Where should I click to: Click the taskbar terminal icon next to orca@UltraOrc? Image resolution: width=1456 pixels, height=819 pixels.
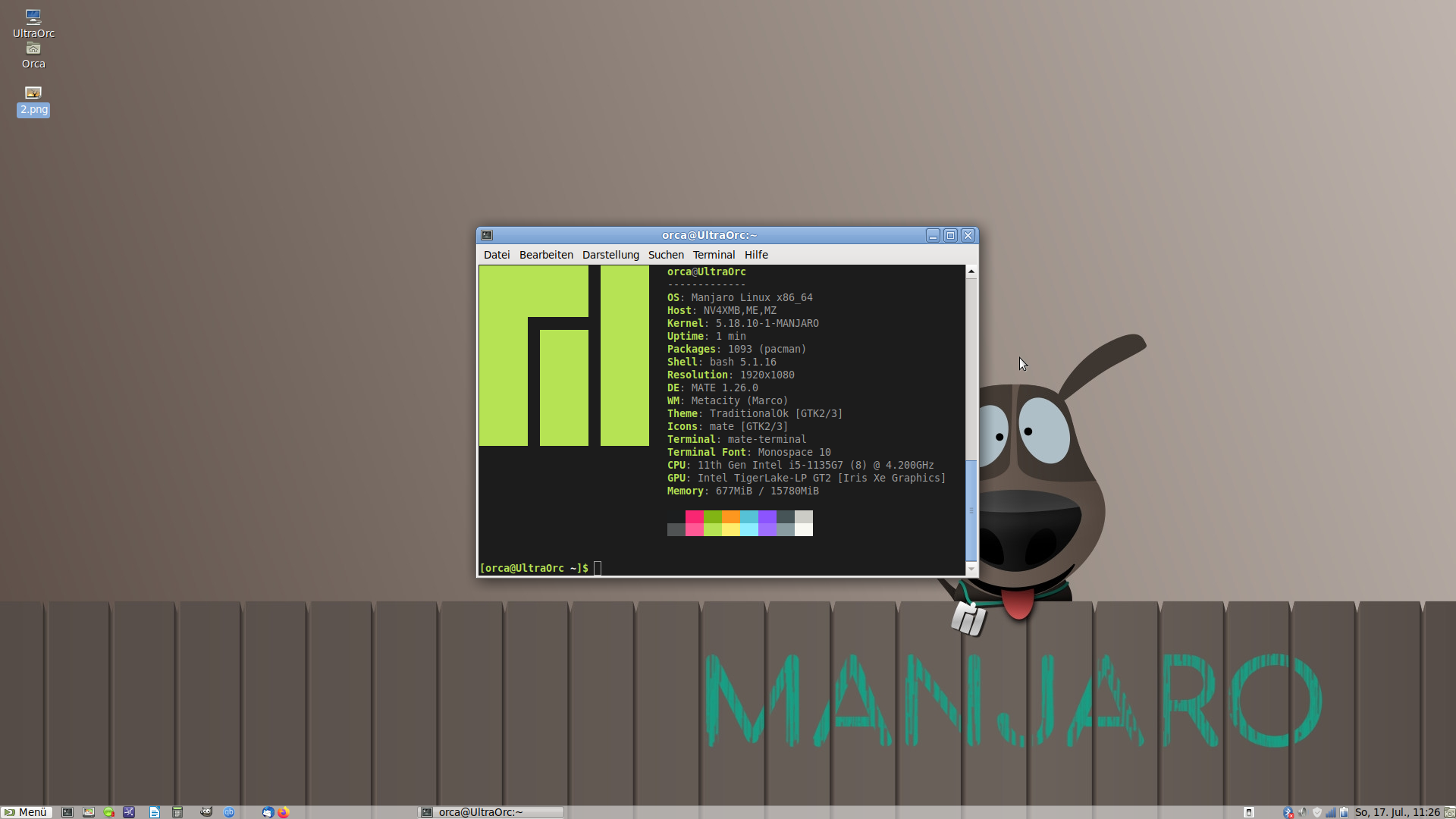[427, 812]
